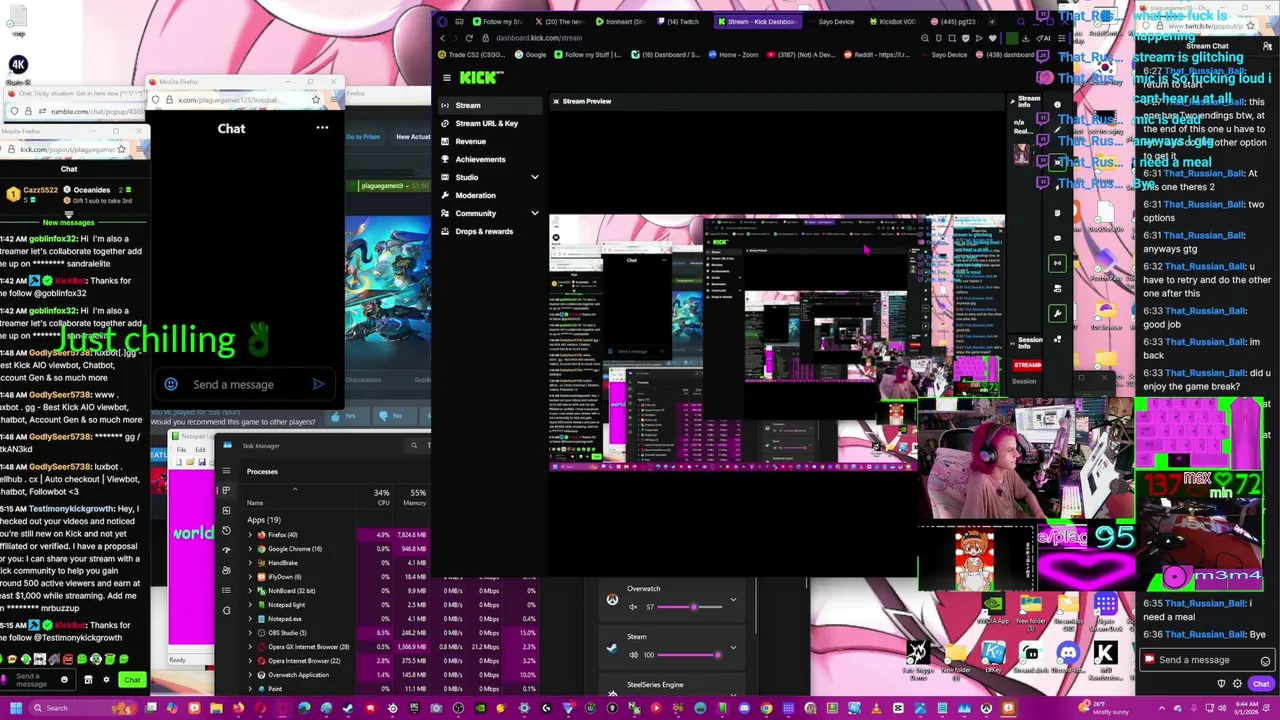Click green Chat button in Kick popout
Screen dimensions: 1280x720
point(132,679)
